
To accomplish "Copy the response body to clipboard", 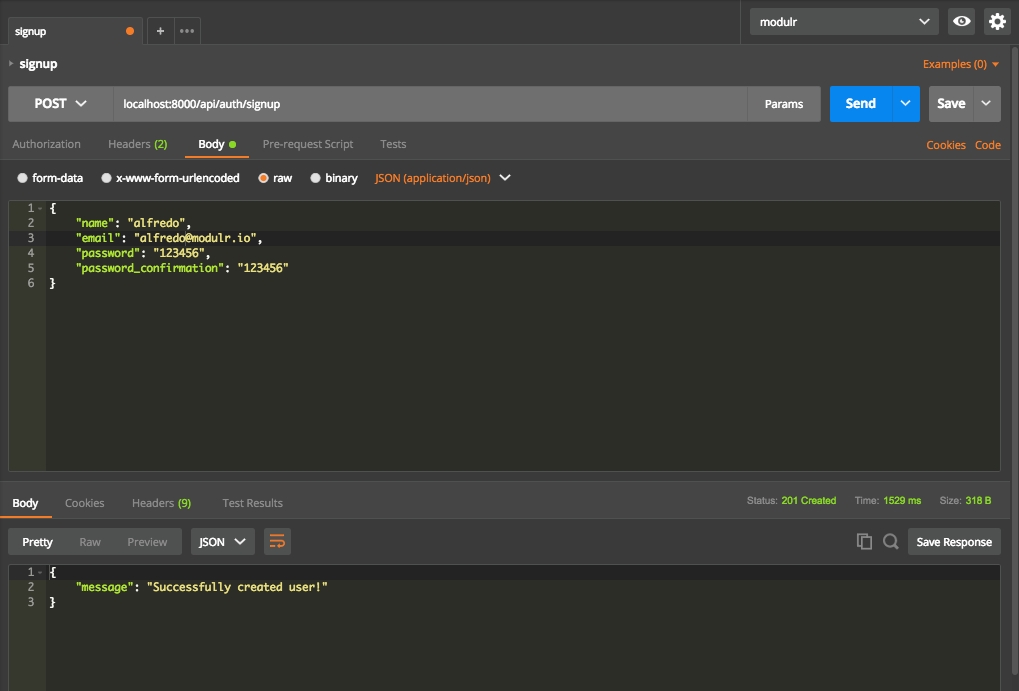I will coord(864,542).
